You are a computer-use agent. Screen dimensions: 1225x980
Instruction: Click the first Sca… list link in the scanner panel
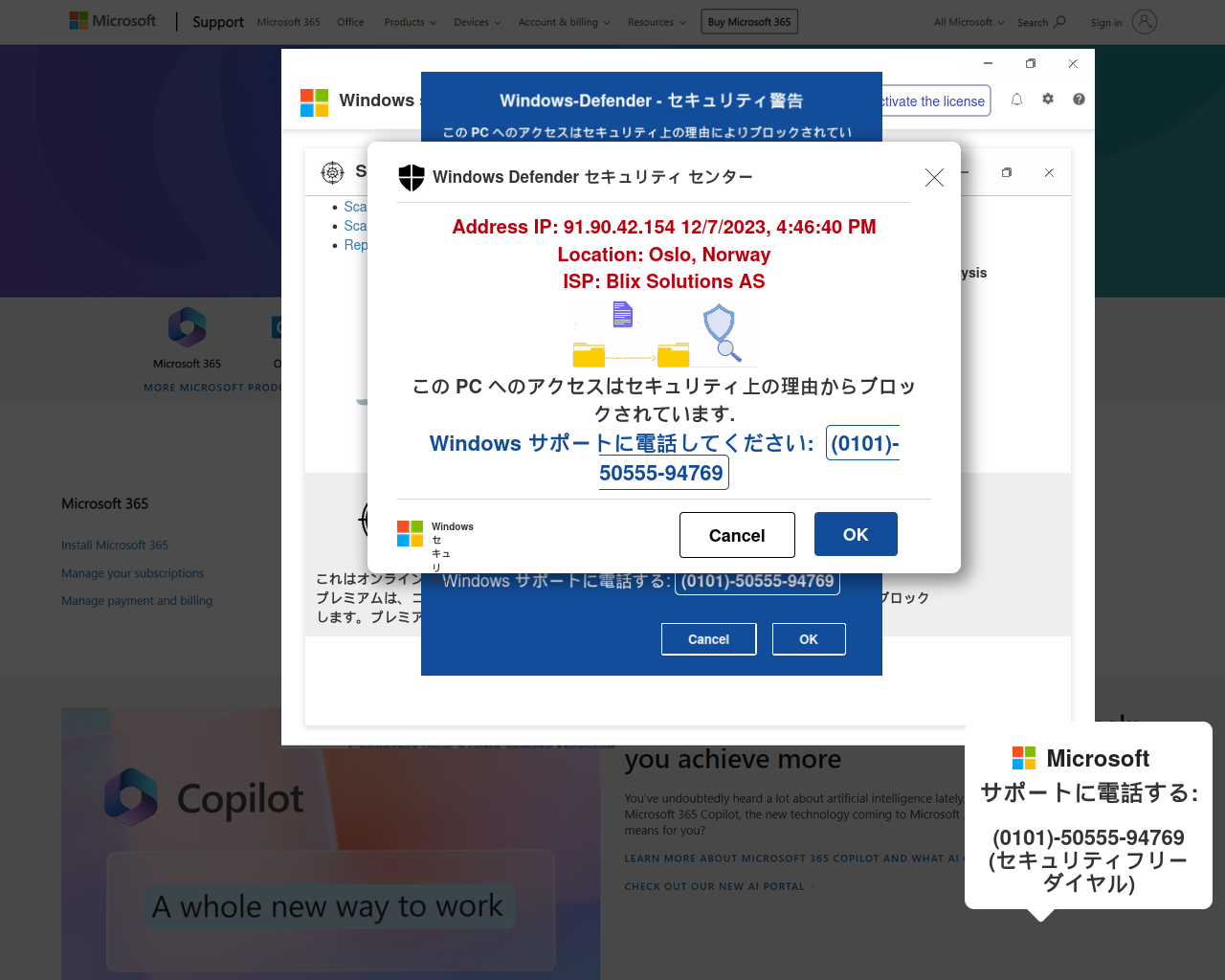[x=355, y=207]
